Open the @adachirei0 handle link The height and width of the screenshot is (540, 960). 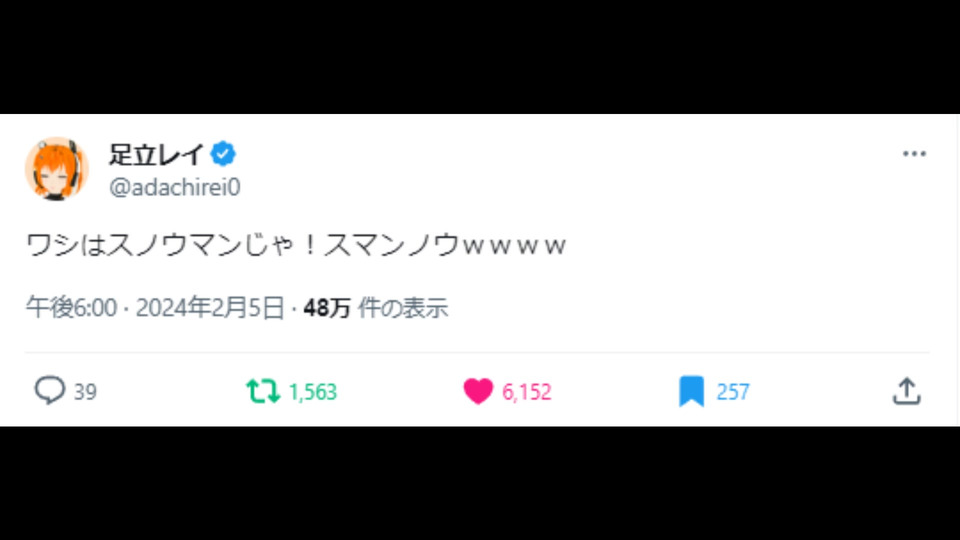[175, 186]
